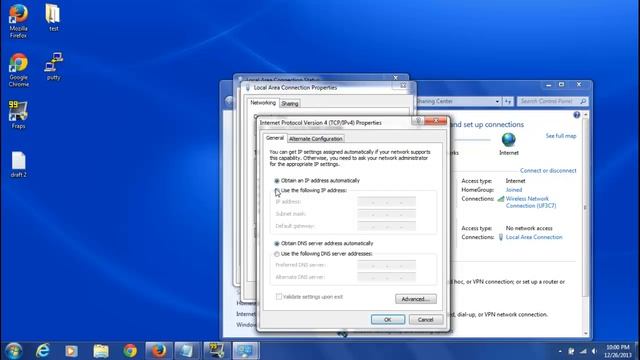
Task: Click the help button in IPv4 Properties title bar
Action: pos(418,121)
